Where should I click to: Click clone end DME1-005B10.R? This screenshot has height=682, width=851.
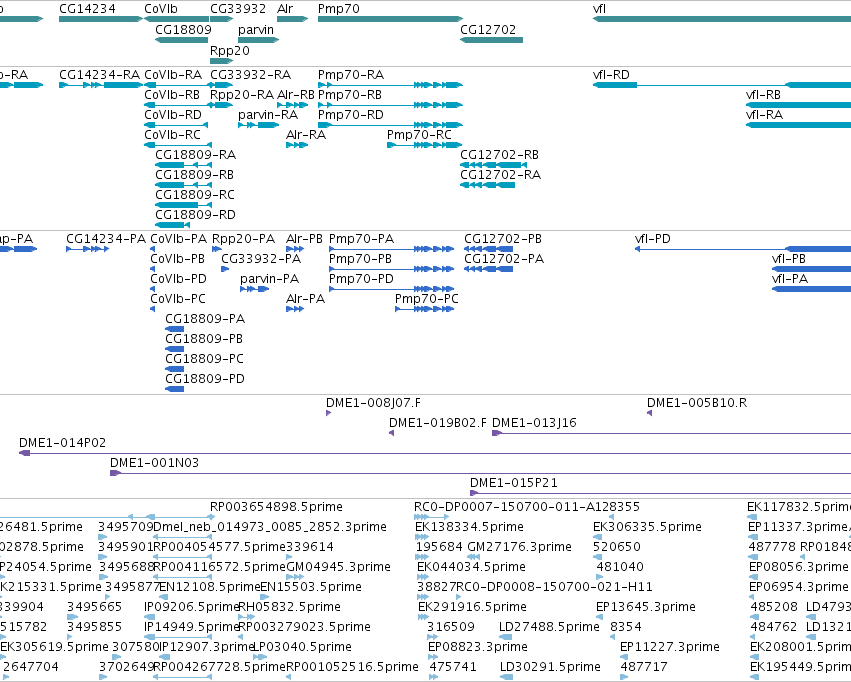649,413
